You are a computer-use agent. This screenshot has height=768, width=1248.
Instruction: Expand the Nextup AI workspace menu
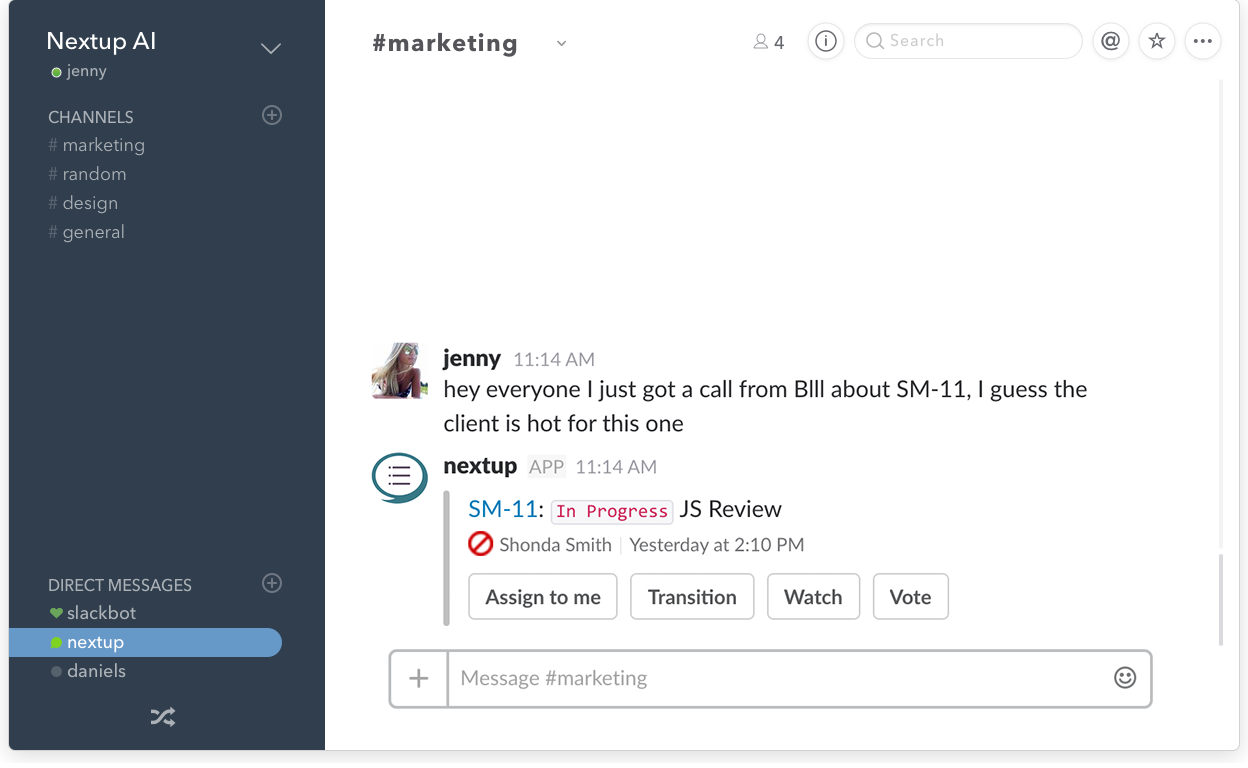point(271,48)
